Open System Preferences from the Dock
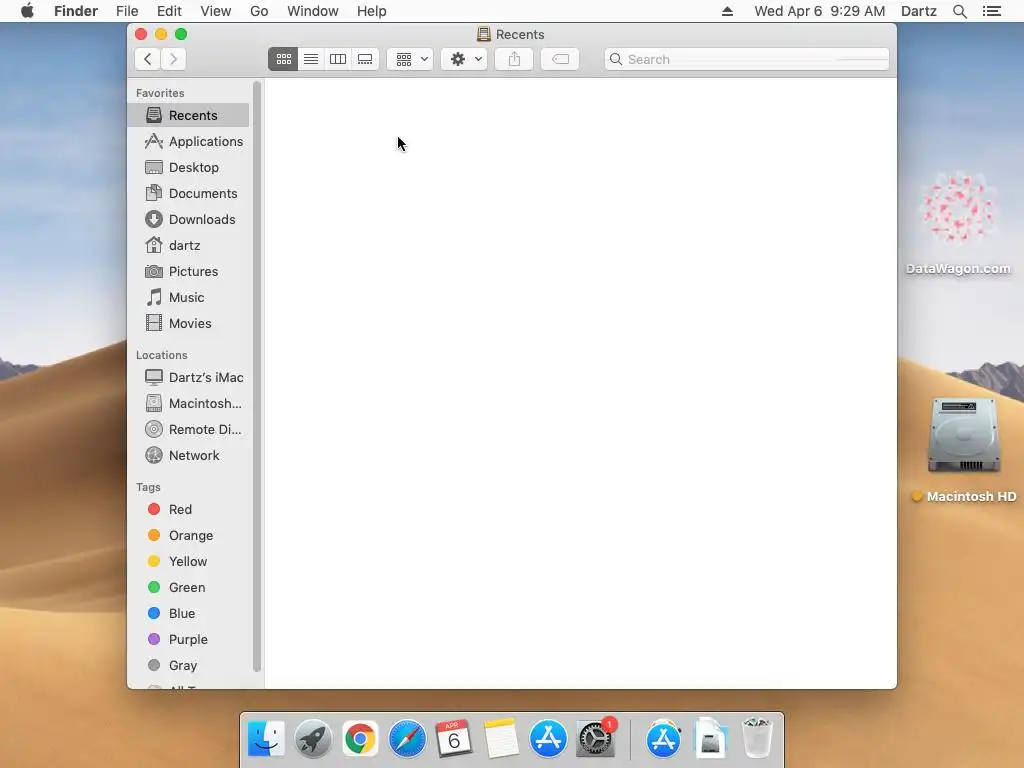The height and width of the screenshot is (768, 1024). tap(595, 739)
